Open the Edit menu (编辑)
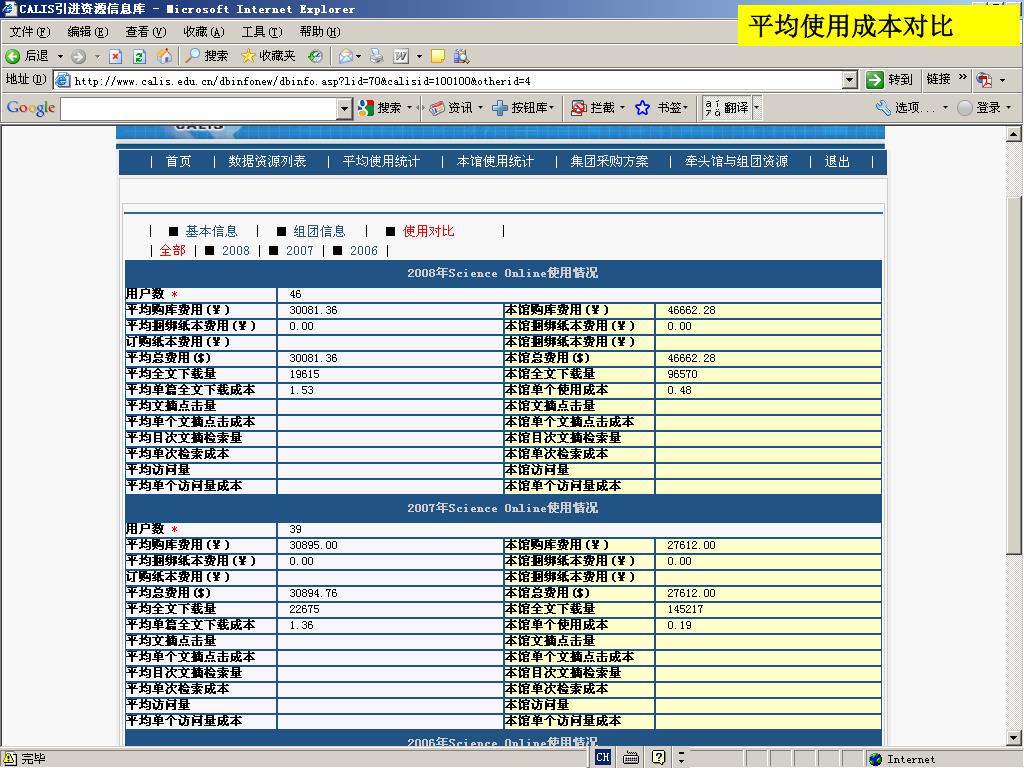This screenshot has width=1024, height=768. pyautogui.click(x=88, y=32)
